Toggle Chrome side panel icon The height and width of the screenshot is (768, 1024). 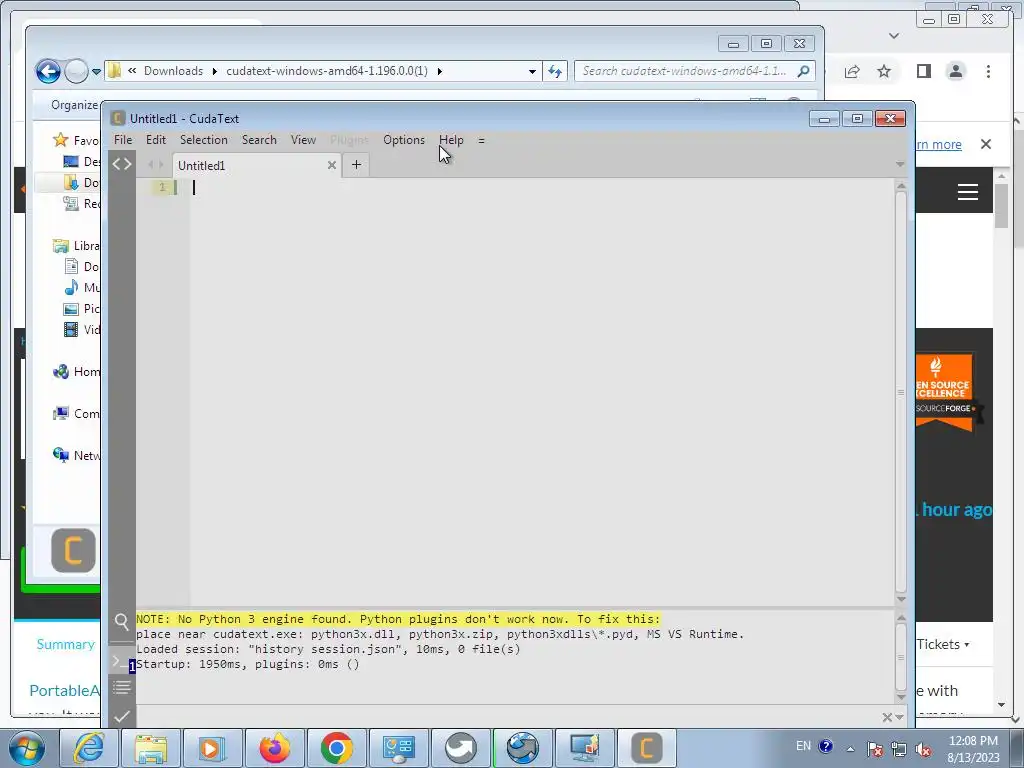pos(923,71)
